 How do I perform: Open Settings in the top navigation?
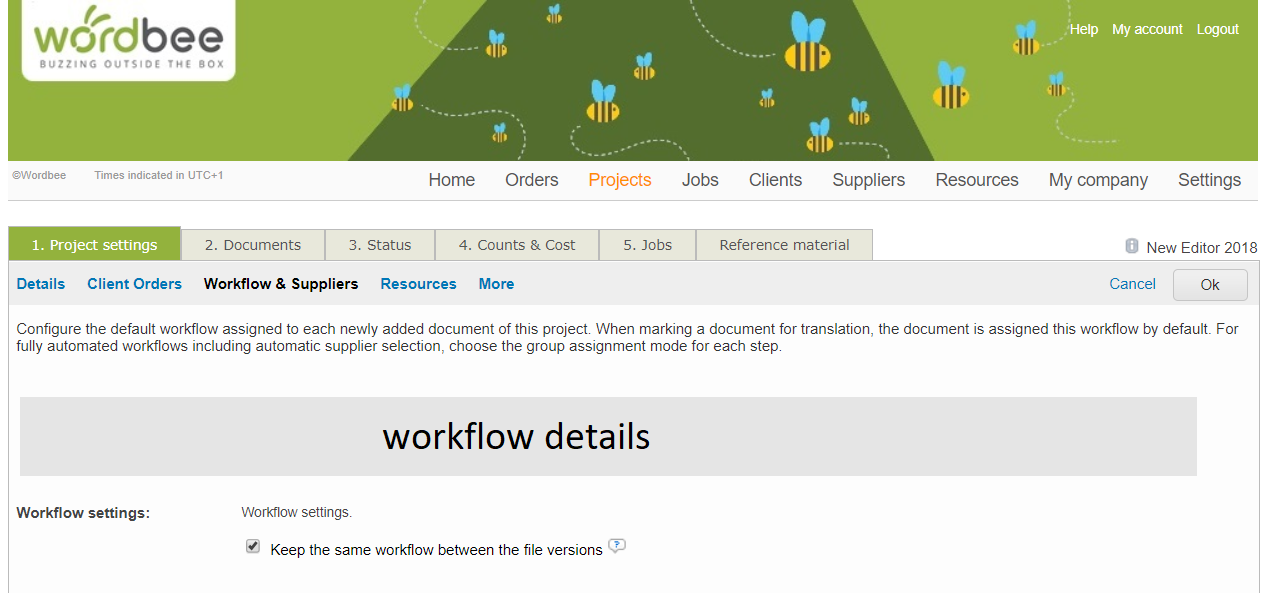point(1209,180)
